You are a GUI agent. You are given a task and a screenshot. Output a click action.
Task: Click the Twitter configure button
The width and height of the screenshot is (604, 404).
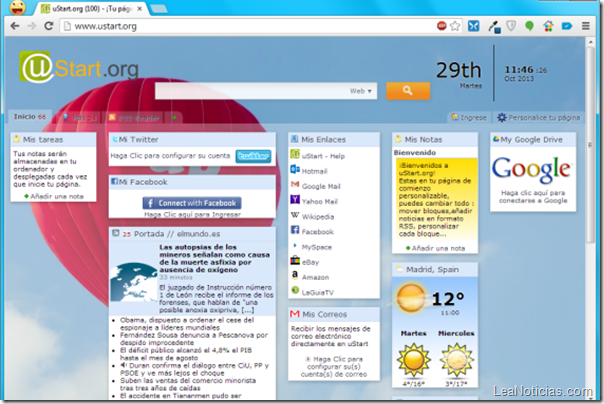pos(253,156)
